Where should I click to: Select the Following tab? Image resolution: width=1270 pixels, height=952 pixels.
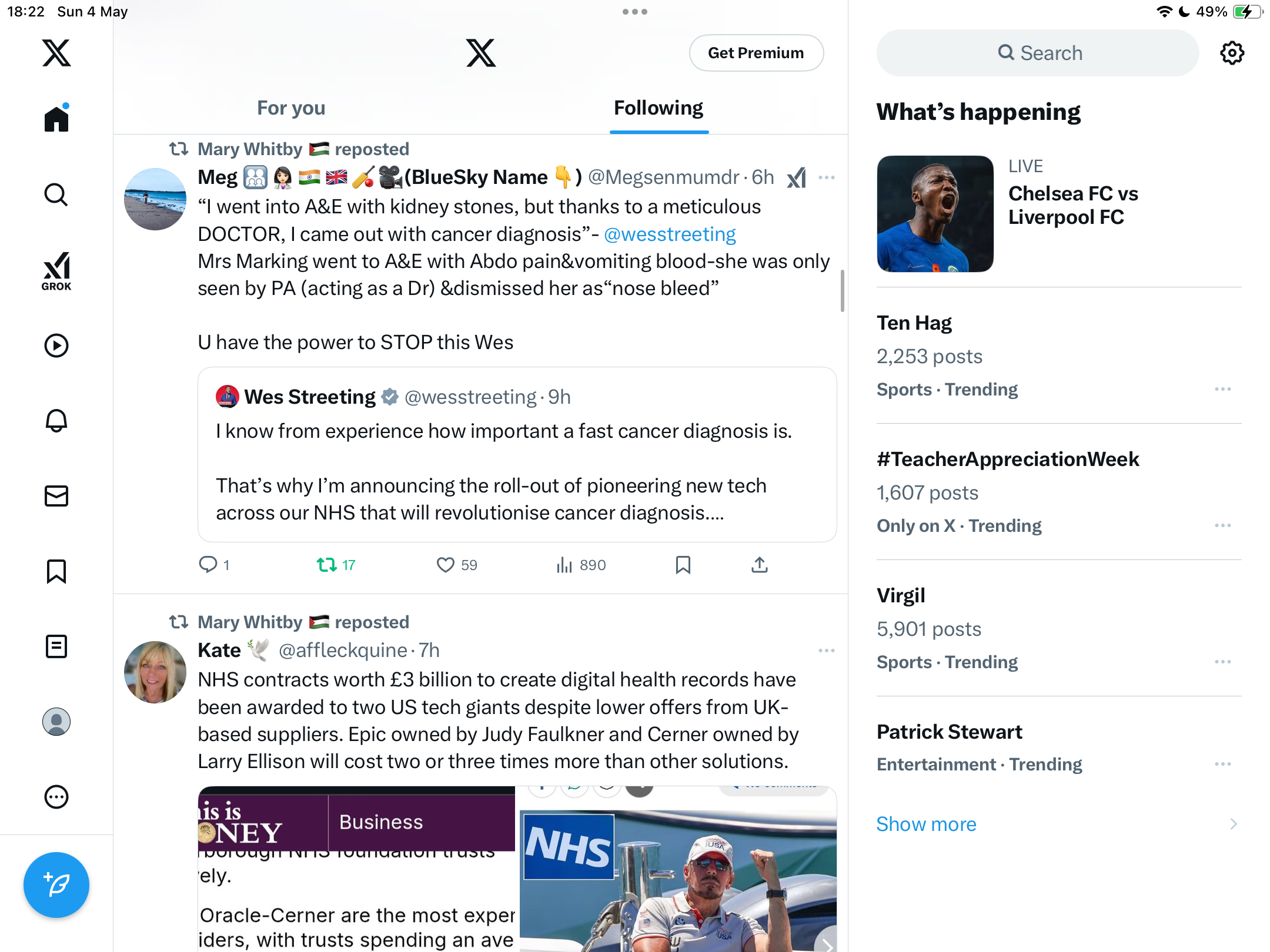tap(659, 108)
